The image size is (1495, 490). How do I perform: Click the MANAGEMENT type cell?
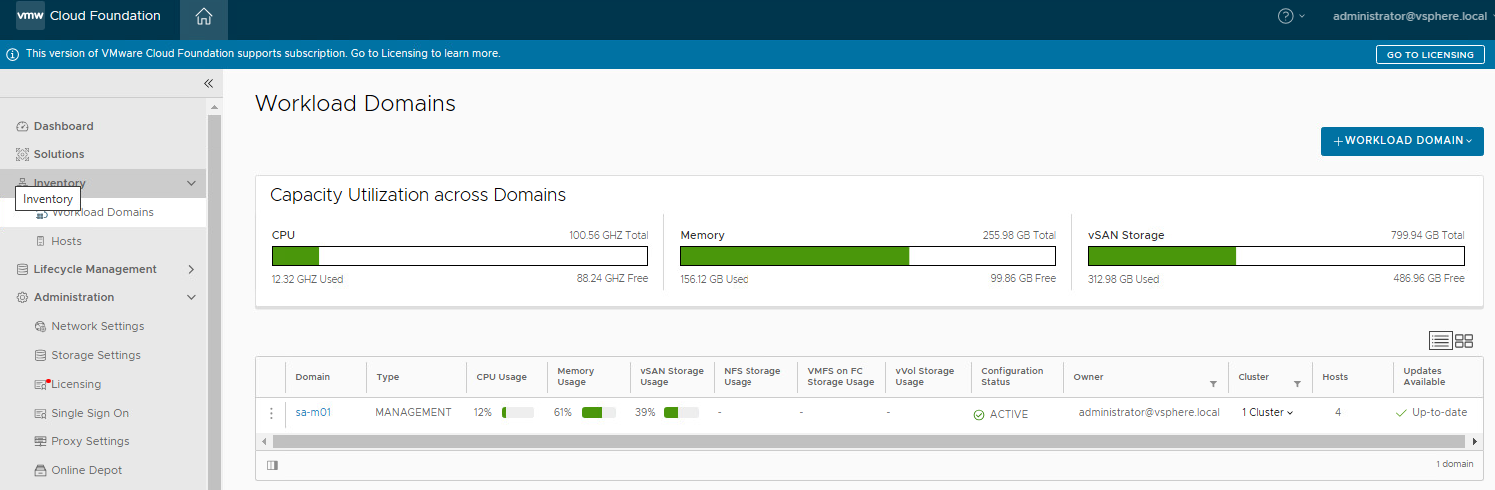click(x=413, y=413)
